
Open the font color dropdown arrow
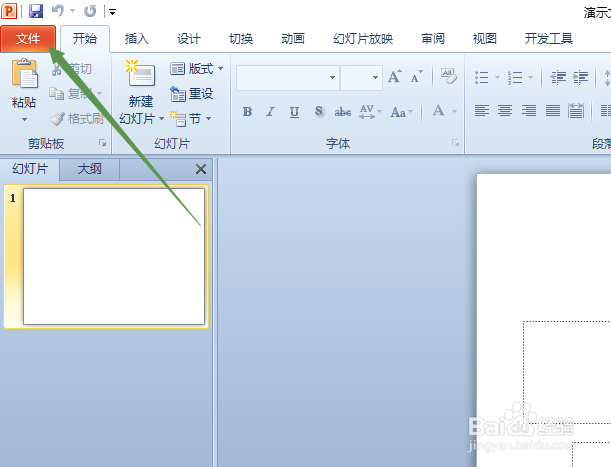(454, 111)
